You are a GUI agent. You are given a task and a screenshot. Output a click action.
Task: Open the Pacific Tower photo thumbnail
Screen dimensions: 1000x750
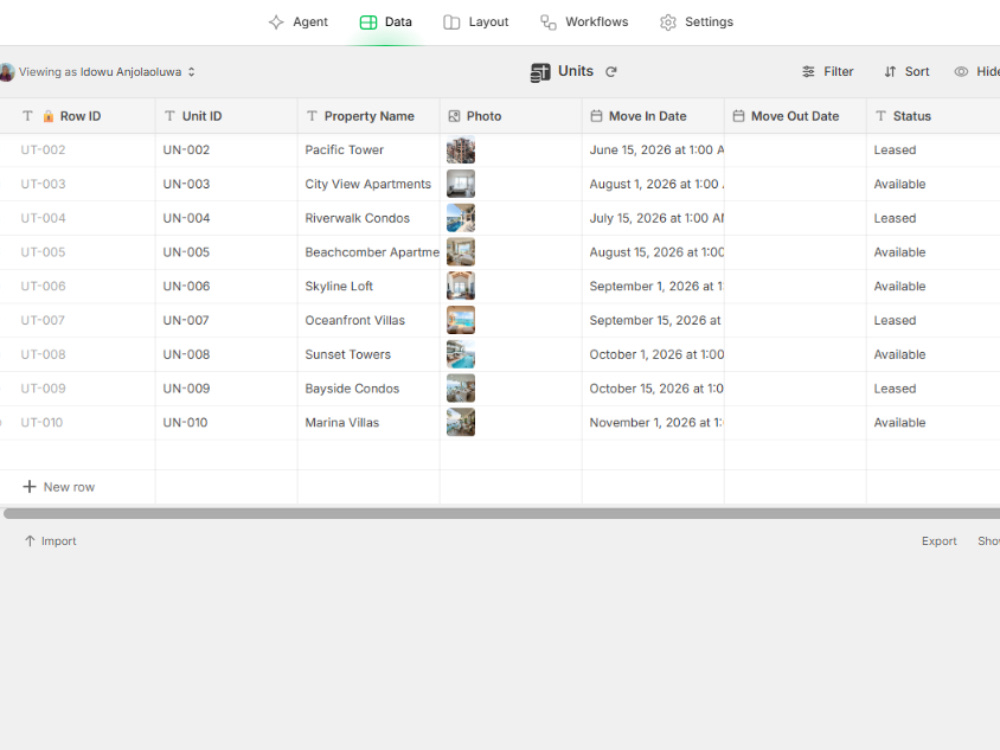[x=460, y=150]
